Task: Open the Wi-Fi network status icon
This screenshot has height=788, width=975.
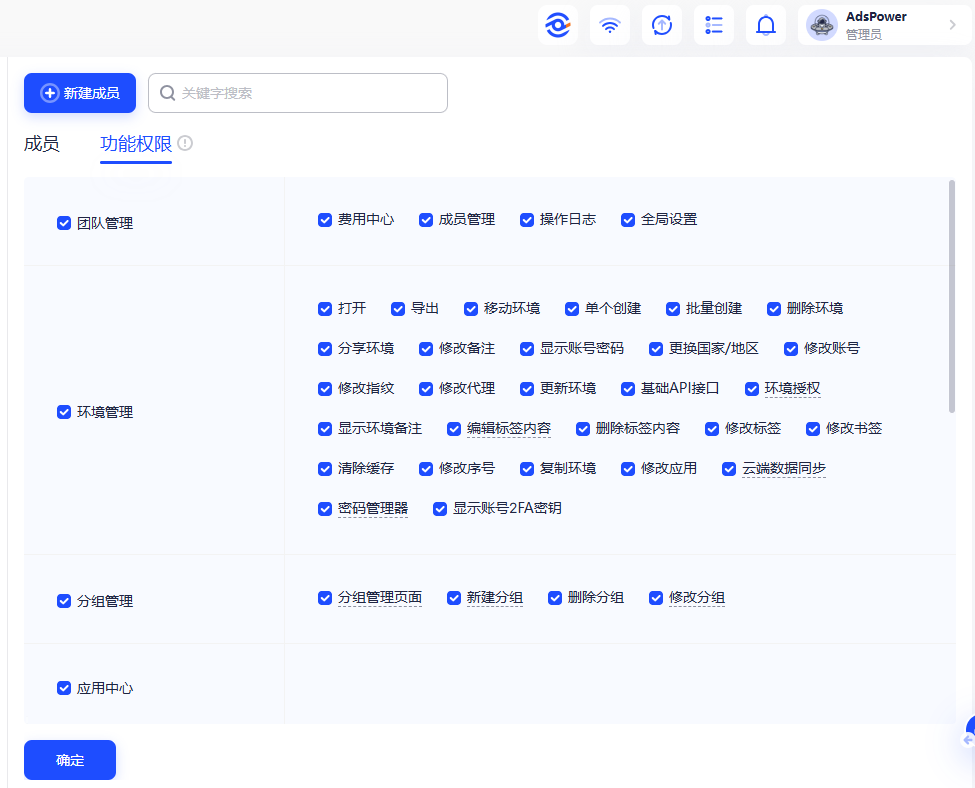Action: (x=610, y=25)
